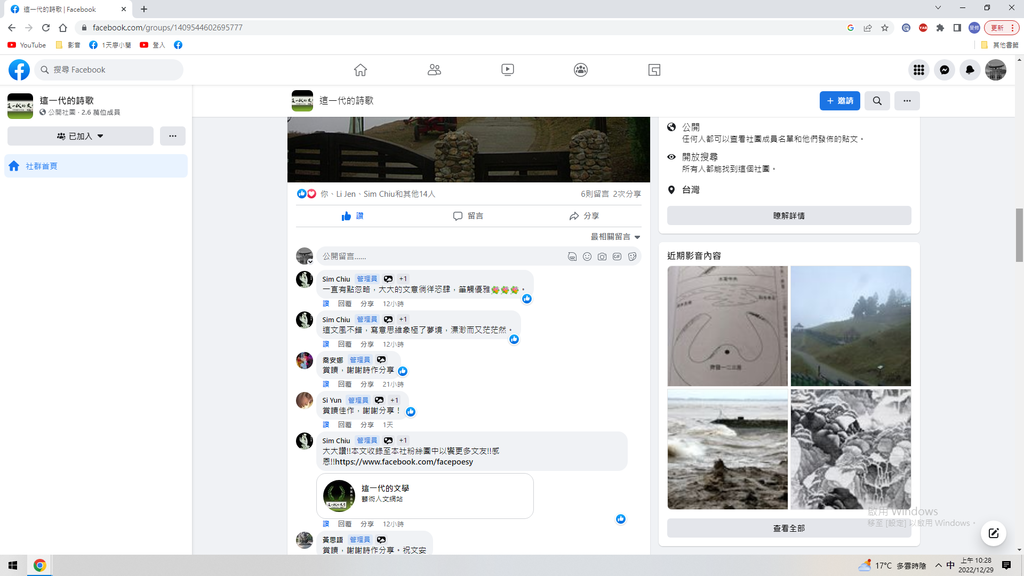Open the notifications bell icon

(x=969, y=70)
